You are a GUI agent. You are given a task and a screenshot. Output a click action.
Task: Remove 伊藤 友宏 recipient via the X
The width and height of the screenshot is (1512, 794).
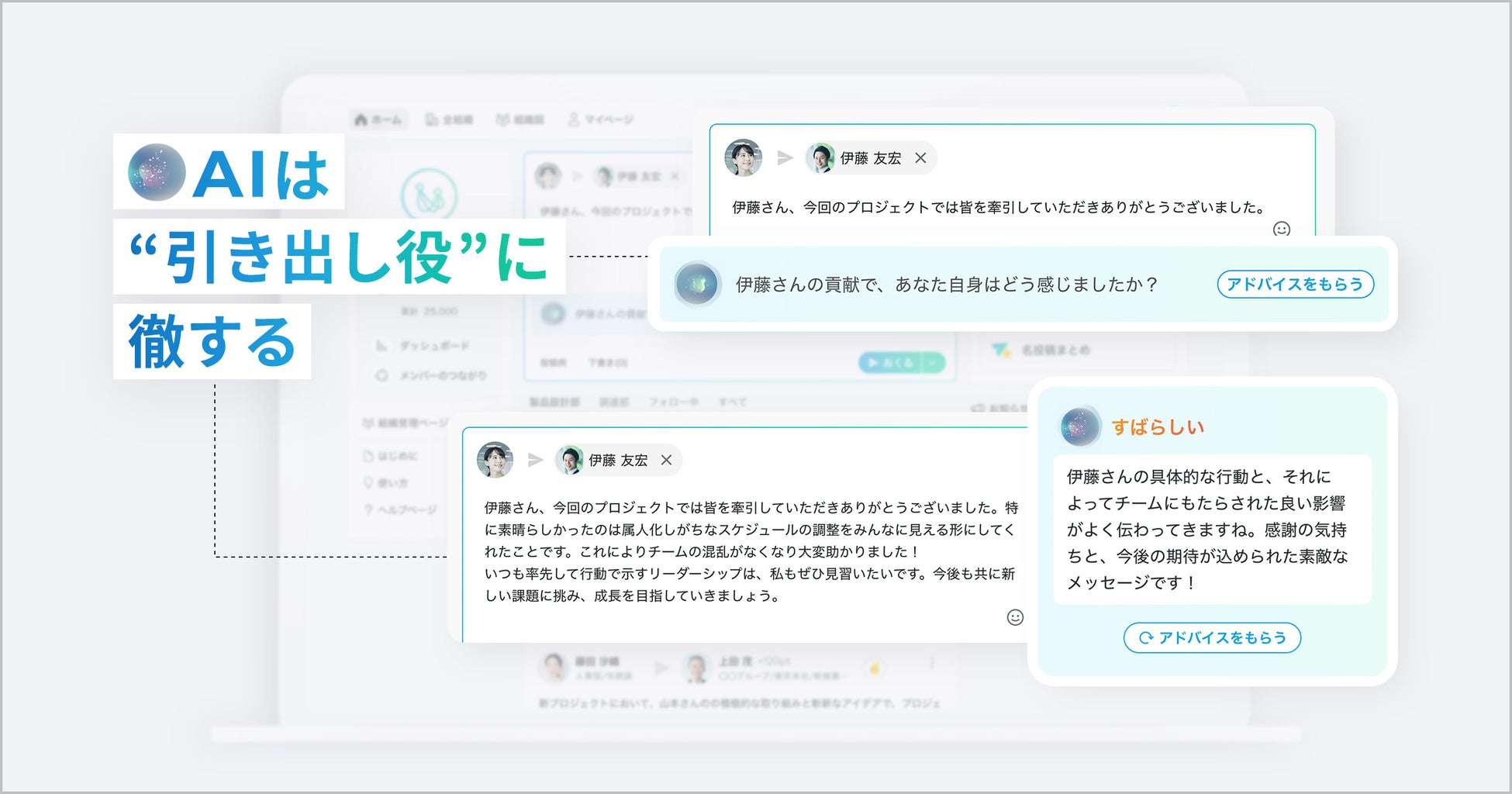coord(665,460)
